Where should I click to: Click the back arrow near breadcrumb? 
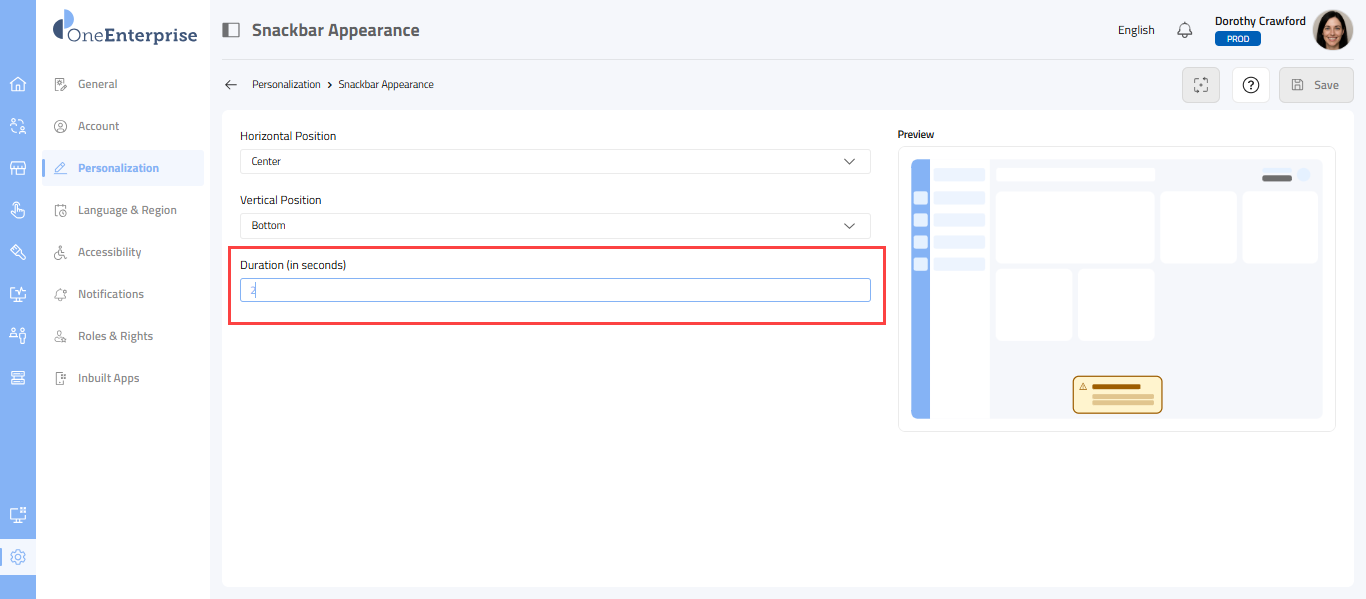coord(231,85)
